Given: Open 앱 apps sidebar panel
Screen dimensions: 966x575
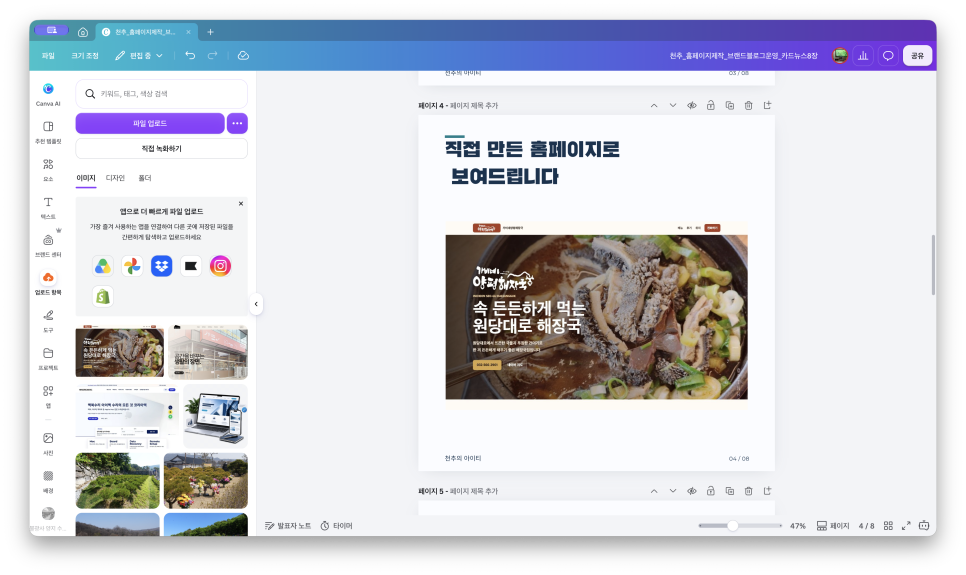Looking at the screenshot, I should tap(48, 396).
